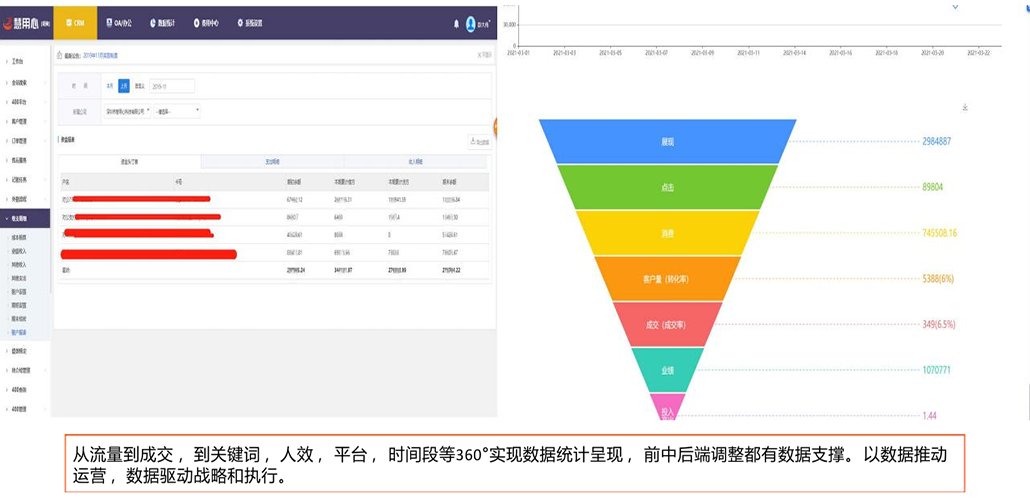The width and height of the screenshot is (1030, 500).
Task: Switch to the OA tab in top navigation
Action: pyautogui.click(x=118, y=22)
